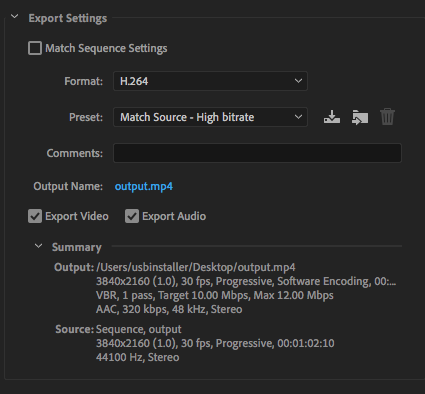
Task: Enable Match Sequence Settings checkbox
Action: point(35,48)
